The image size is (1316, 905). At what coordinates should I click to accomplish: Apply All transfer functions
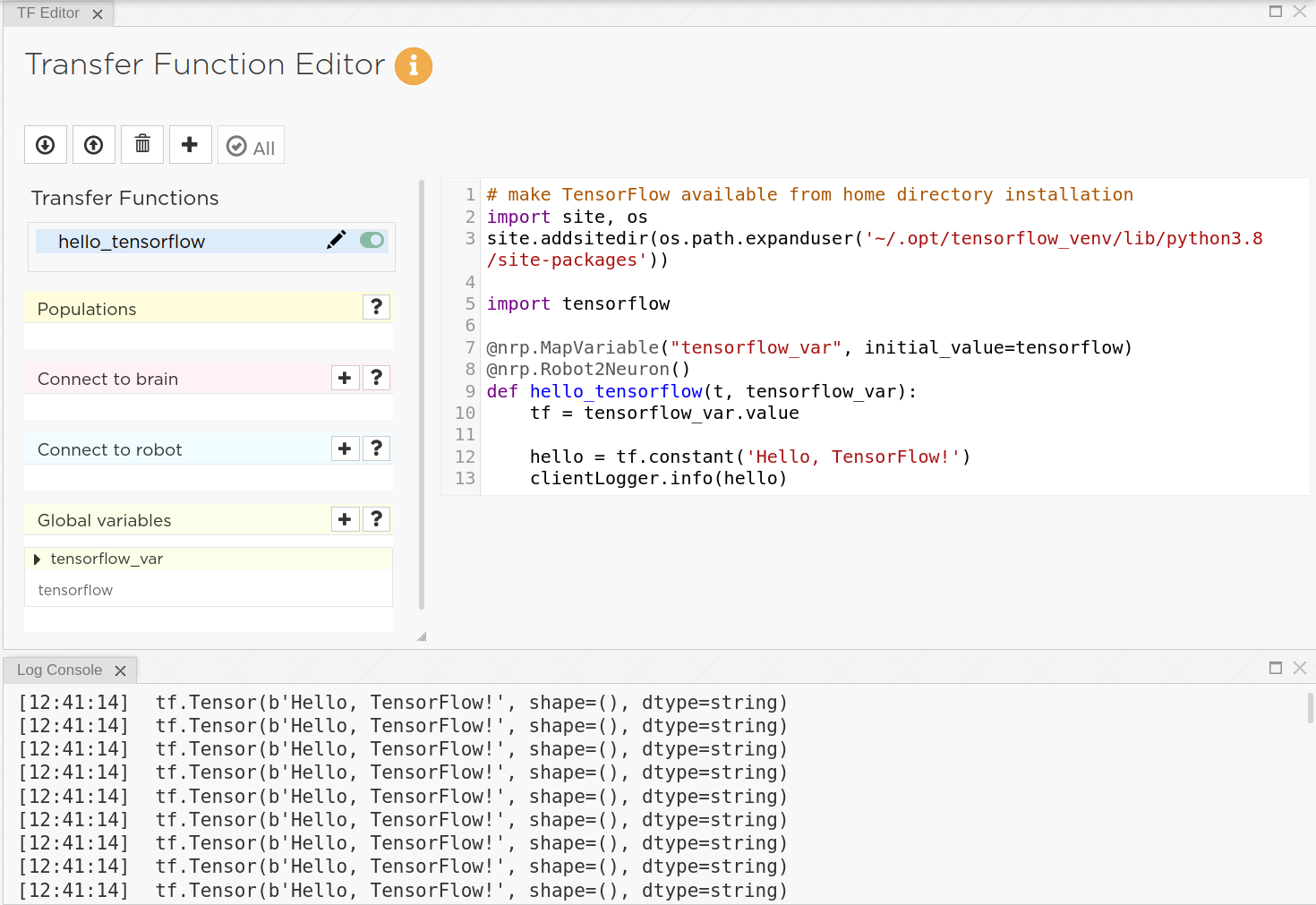click(251, 145)
